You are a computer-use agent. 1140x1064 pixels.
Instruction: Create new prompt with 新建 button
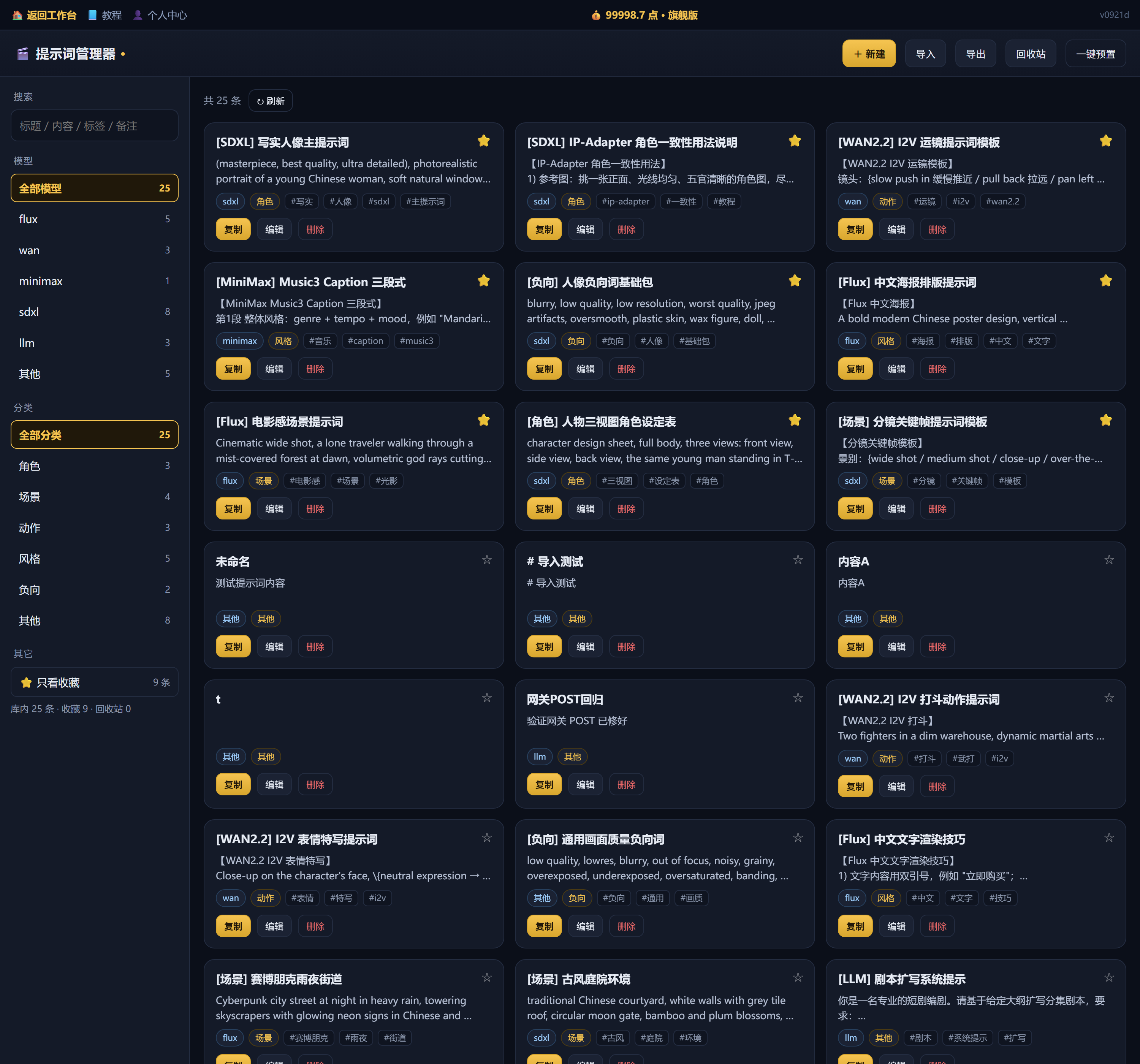point(869,54)
